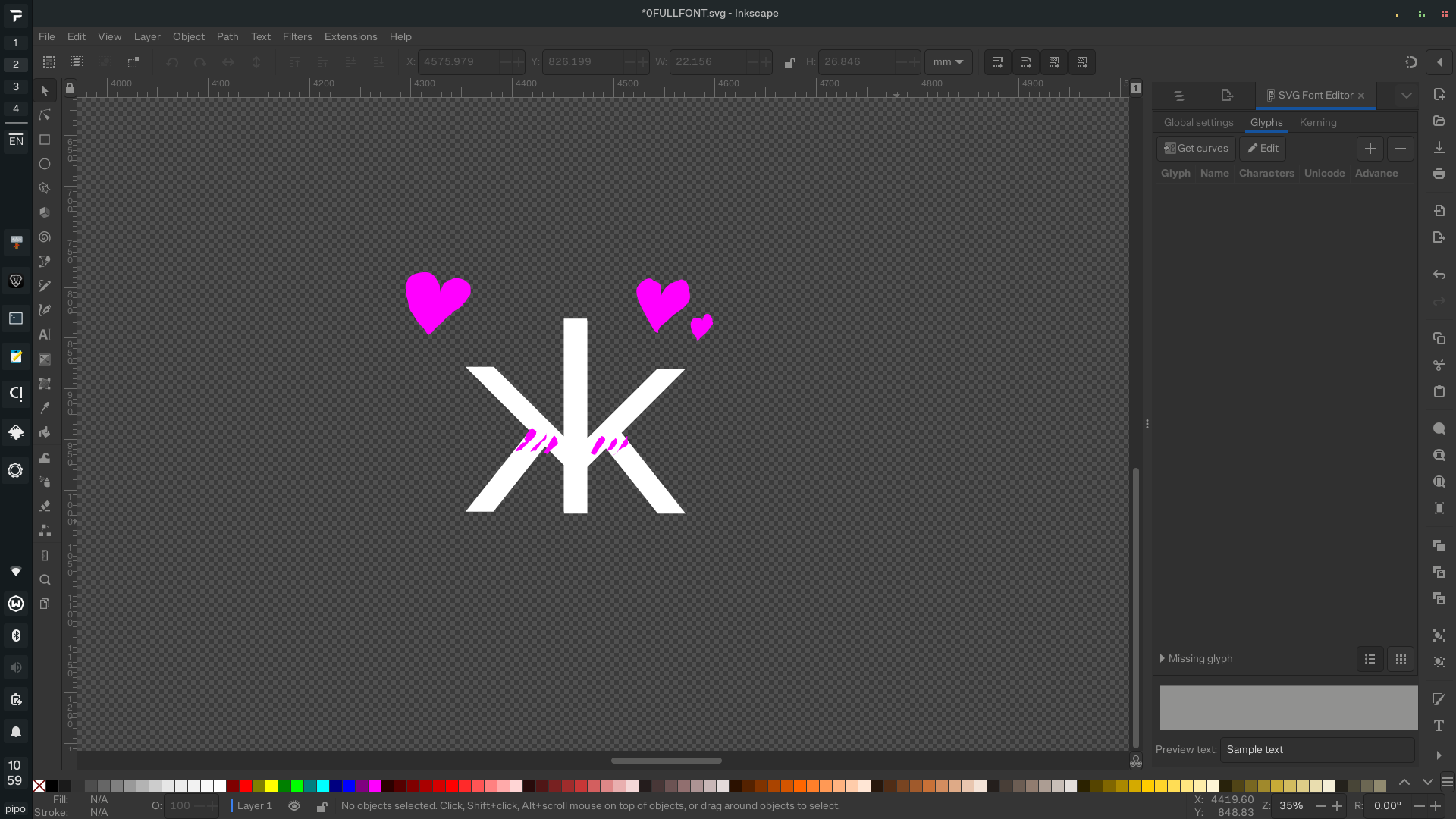Click the Save document icon
This screenshot has width=1456, height=819.
[x=1439, y=147]
